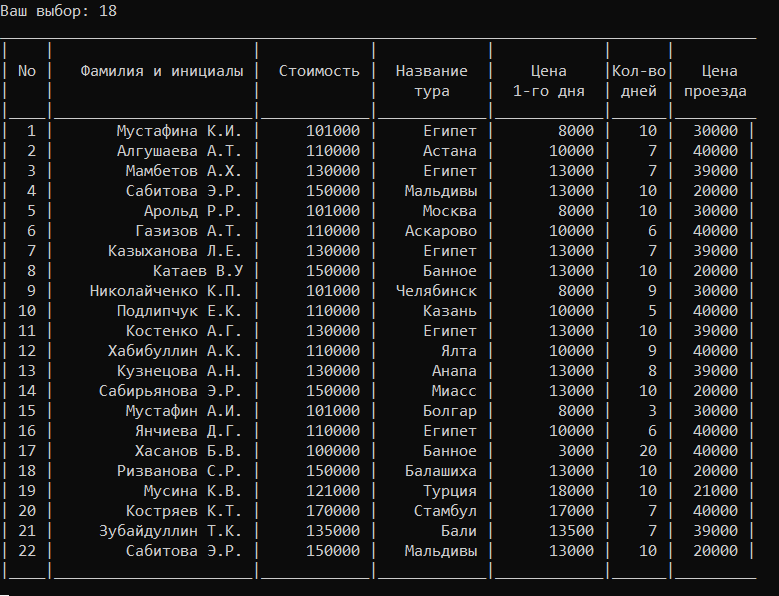Click the tour name 'Ялта'
779x596 pixels.
coord(459,351)
